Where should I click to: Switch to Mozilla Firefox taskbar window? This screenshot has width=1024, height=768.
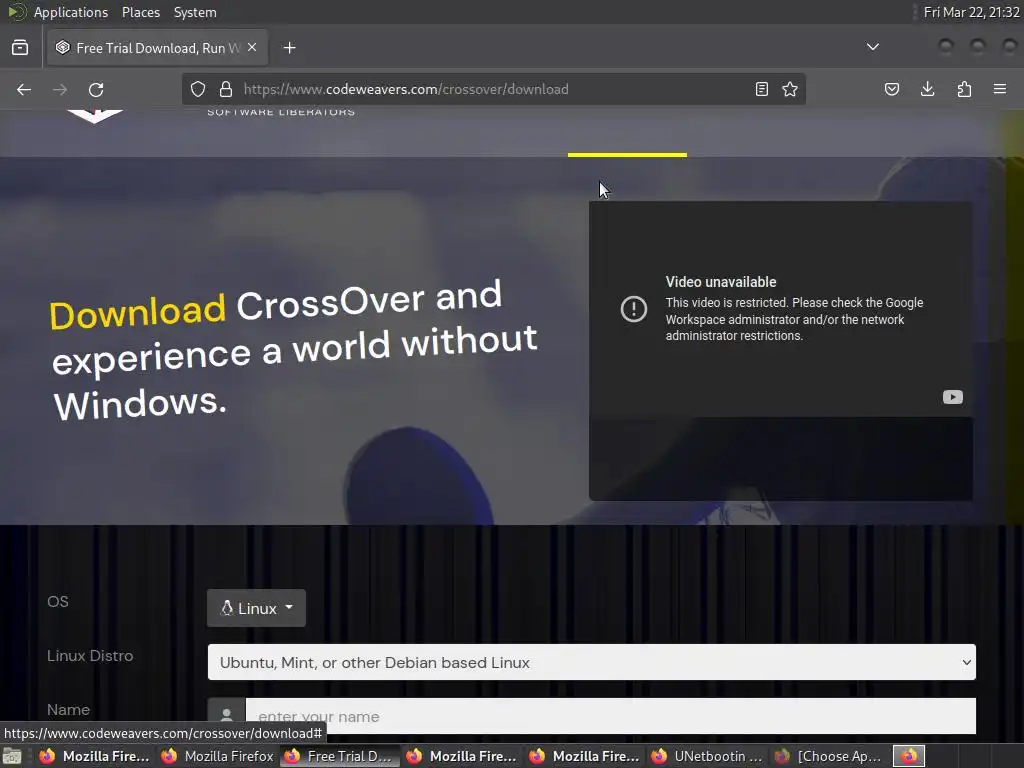(x=218, y=756)
